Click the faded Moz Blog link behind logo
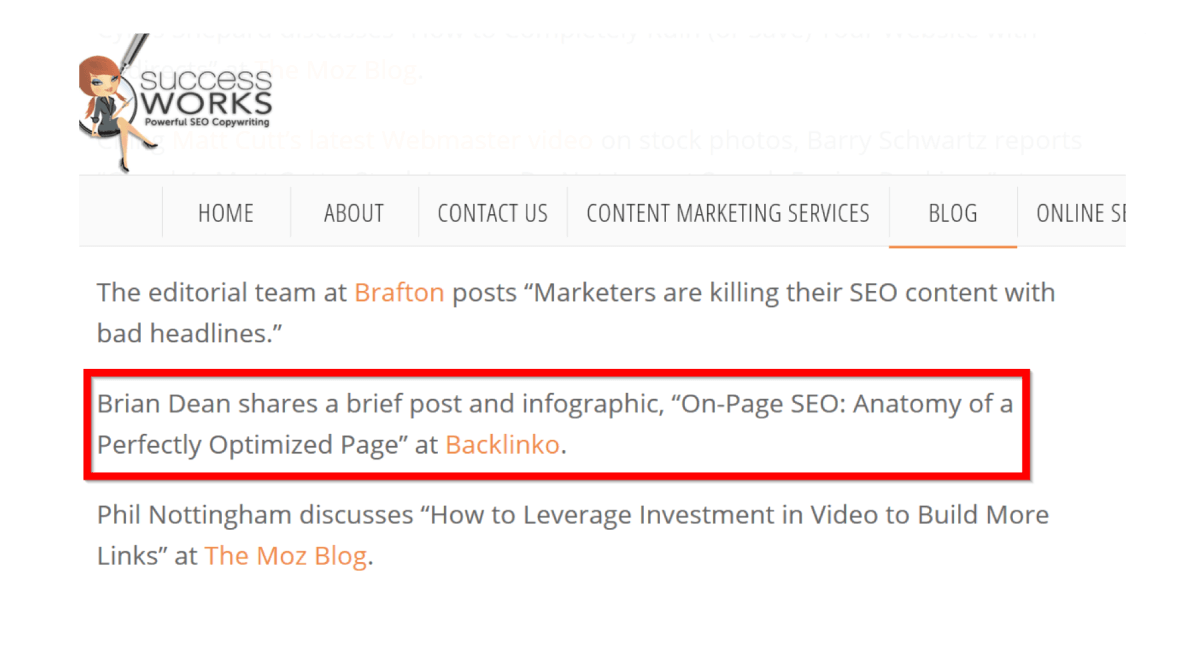Screen dimensions: 1200x650 coord(337,70)
